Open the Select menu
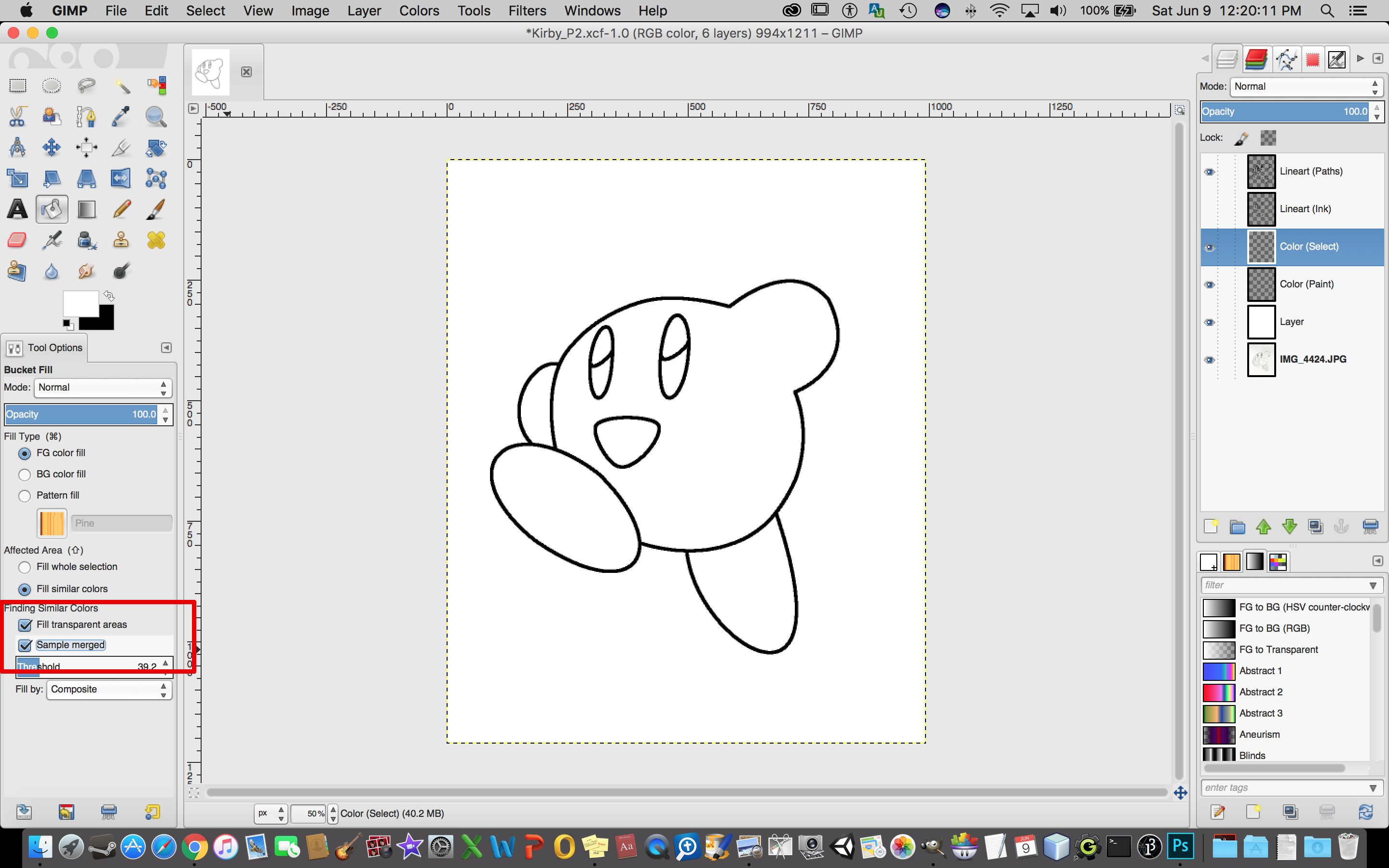The width and height of the screenshot is (1389, 868). click(205, 10)
